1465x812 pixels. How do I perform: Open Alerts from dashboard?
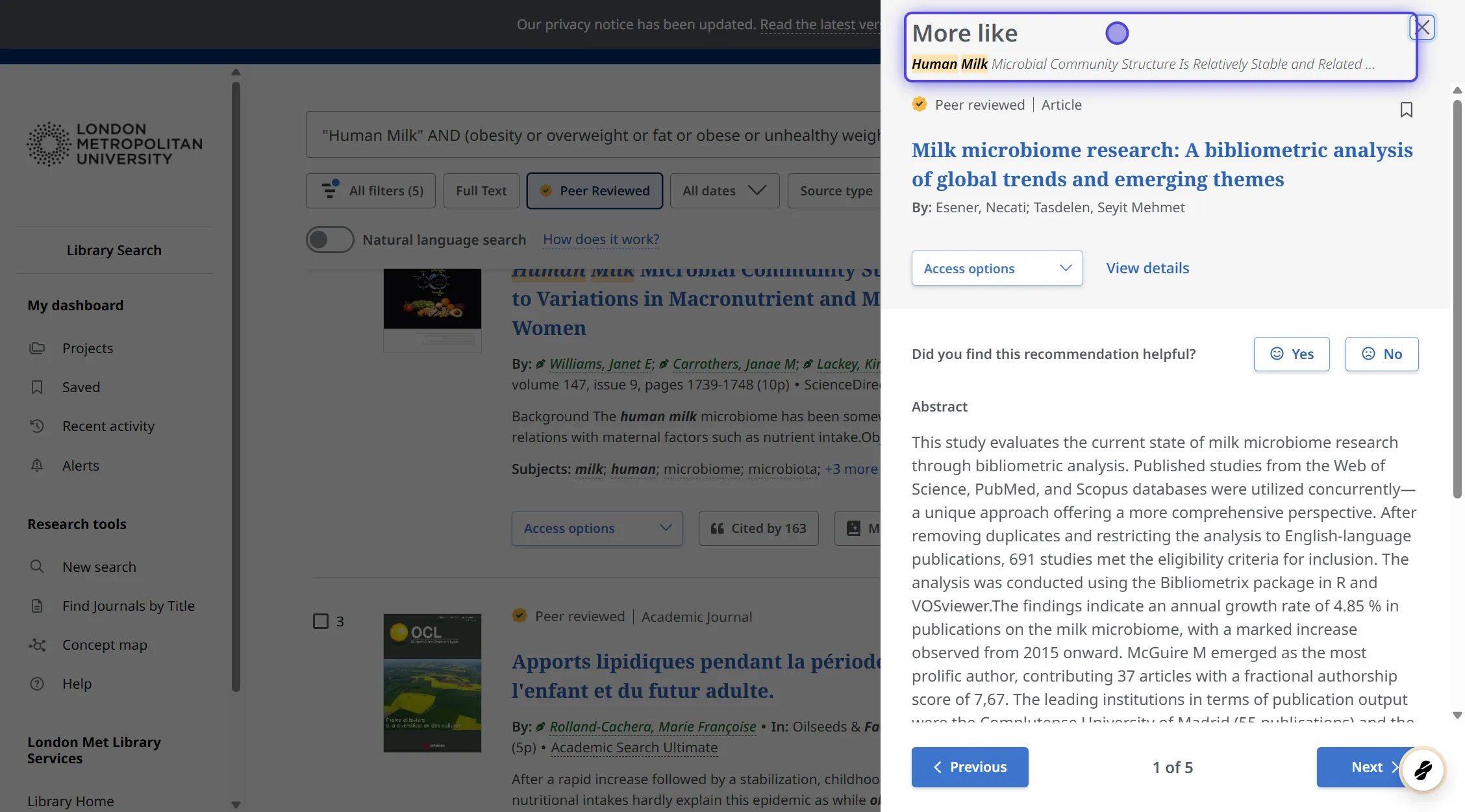pos(81,465)
